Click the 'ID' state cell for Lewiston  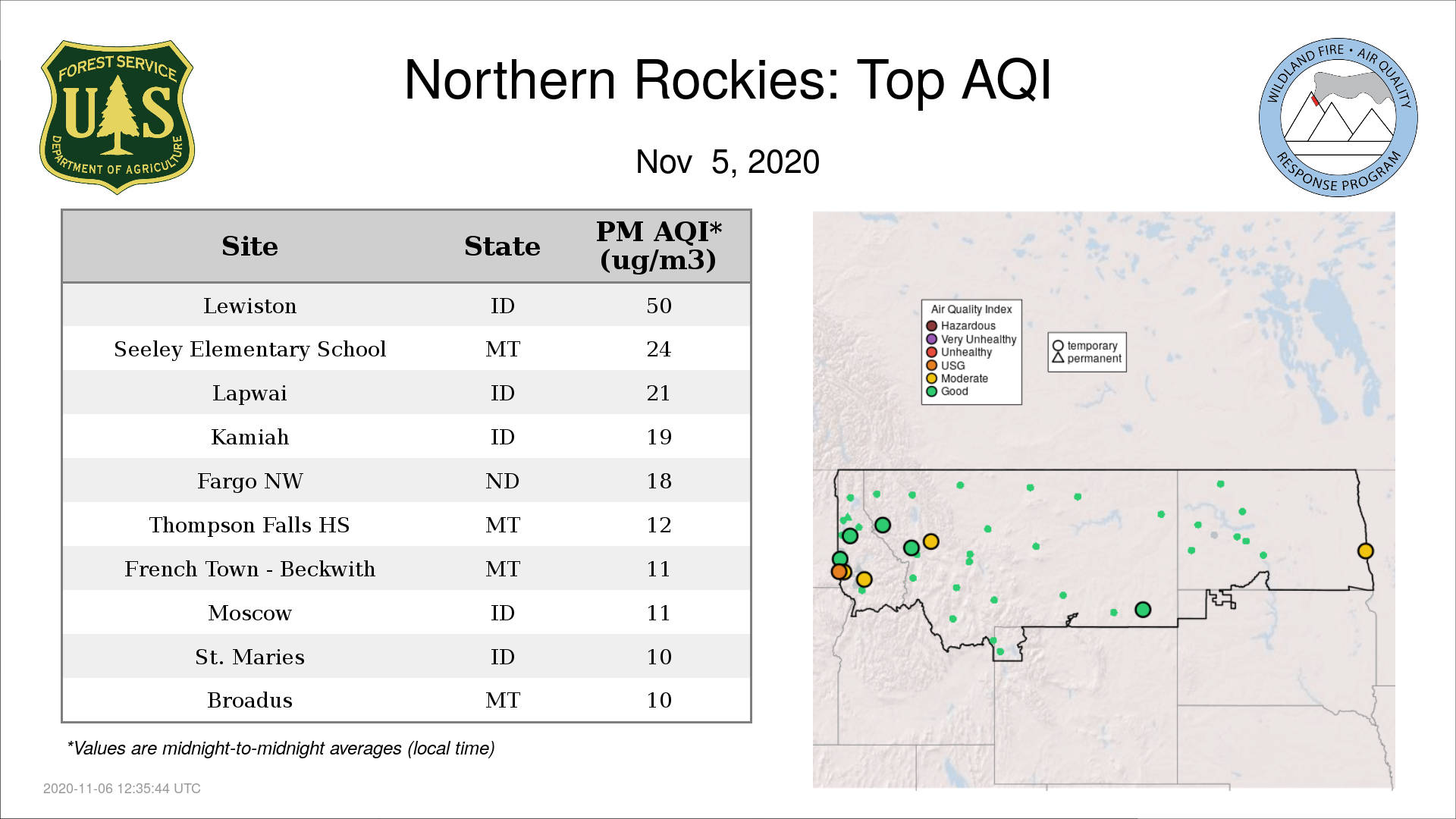(x=502, y=306)
